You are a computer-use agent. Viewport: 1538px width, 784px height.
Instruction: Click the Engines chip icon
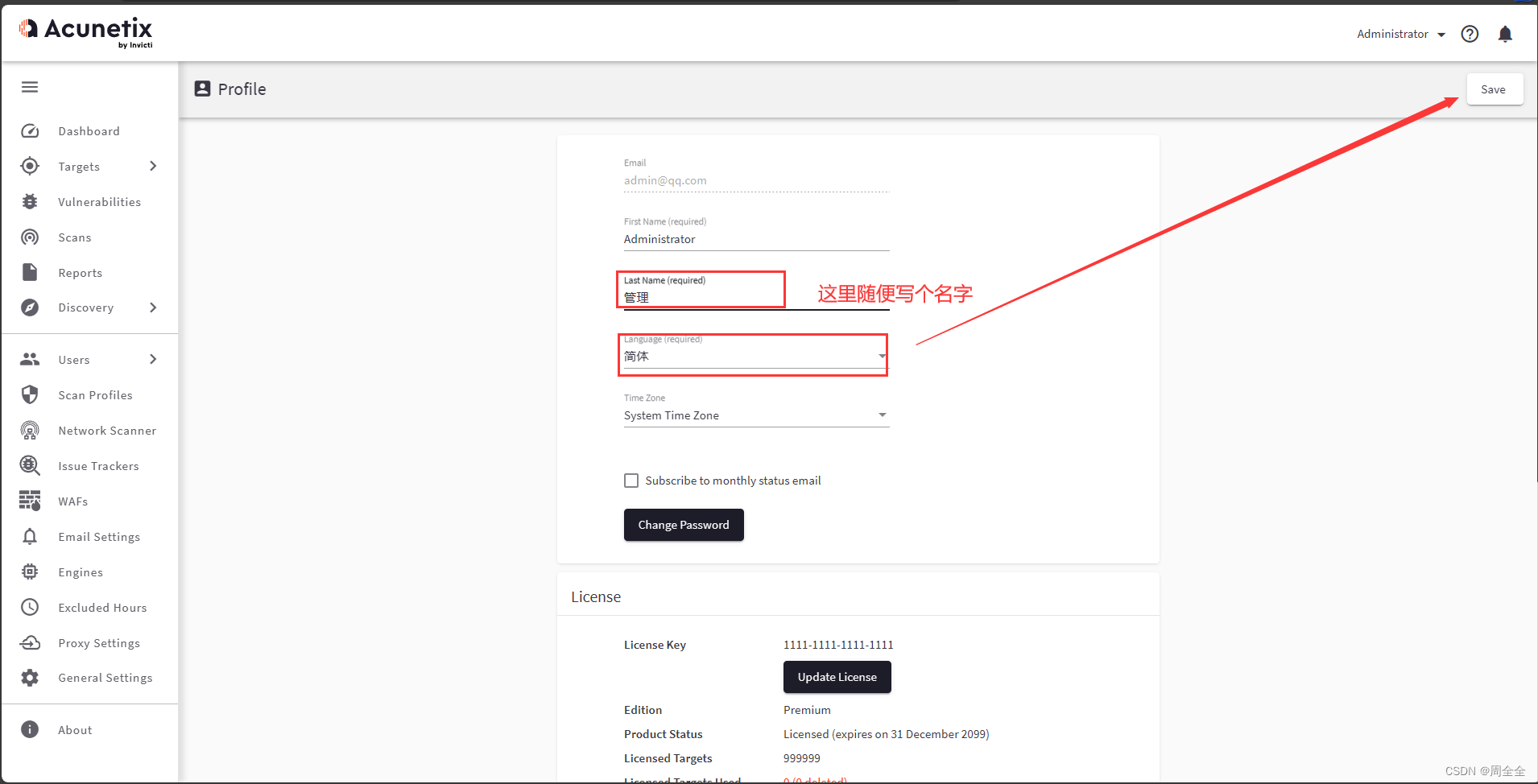(x=30, y=571)
